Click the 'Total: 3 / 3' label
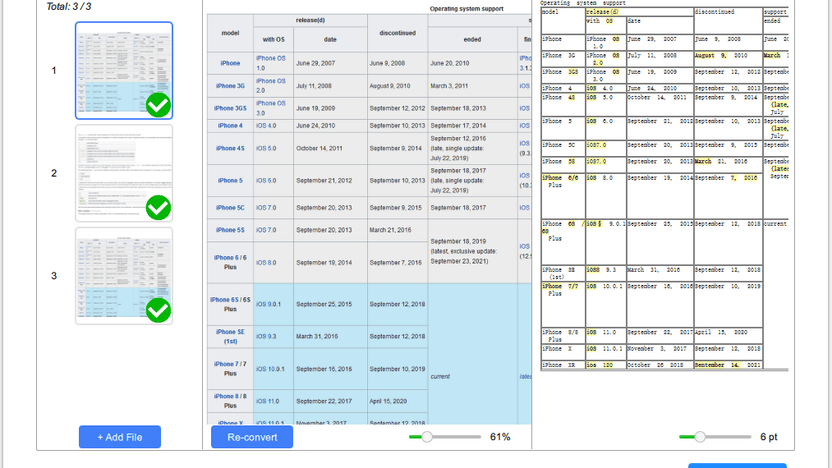This screenshot has width=832, height=468. click(69, 7)
